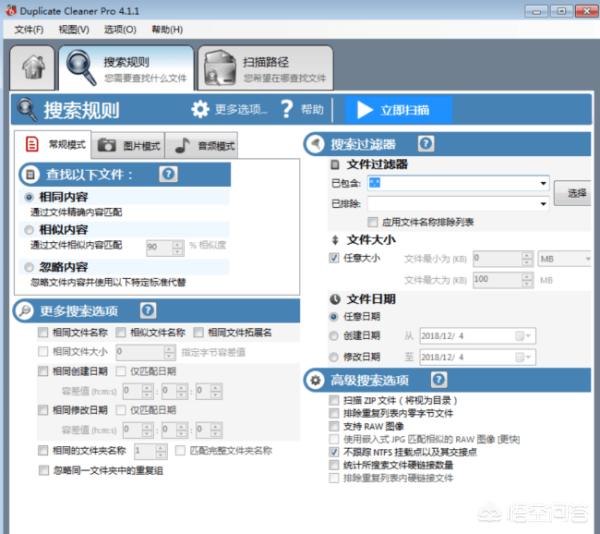Select 忽略内容 radio button
The image size is (600, 534).
29,267
